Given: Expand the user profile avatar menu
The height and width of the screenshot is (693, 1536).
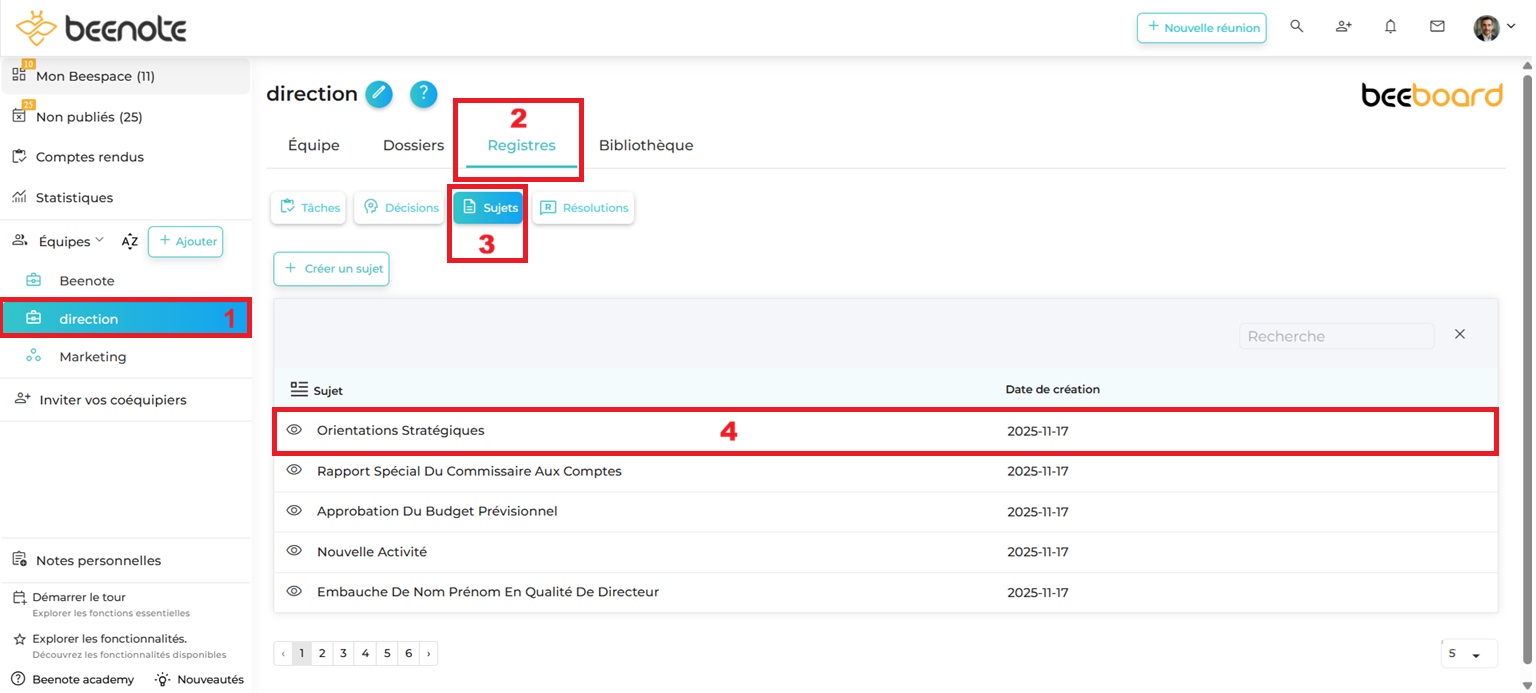Looking at the screenshot, I should pos(1494,28).
